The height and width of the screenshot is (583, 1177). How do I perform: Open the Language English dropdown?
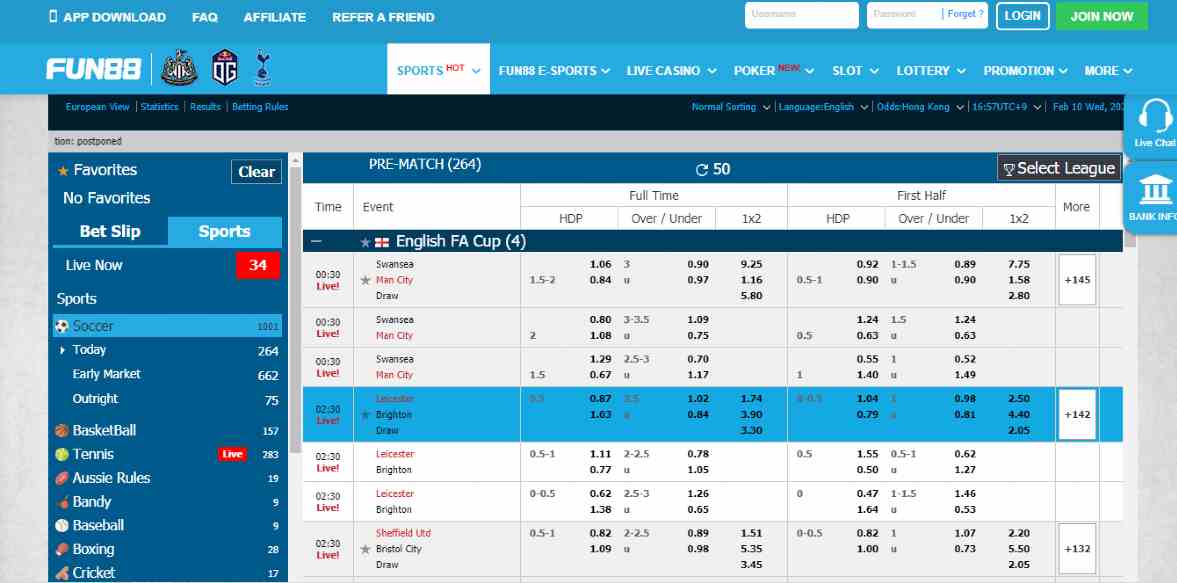(x=823, y=107)
